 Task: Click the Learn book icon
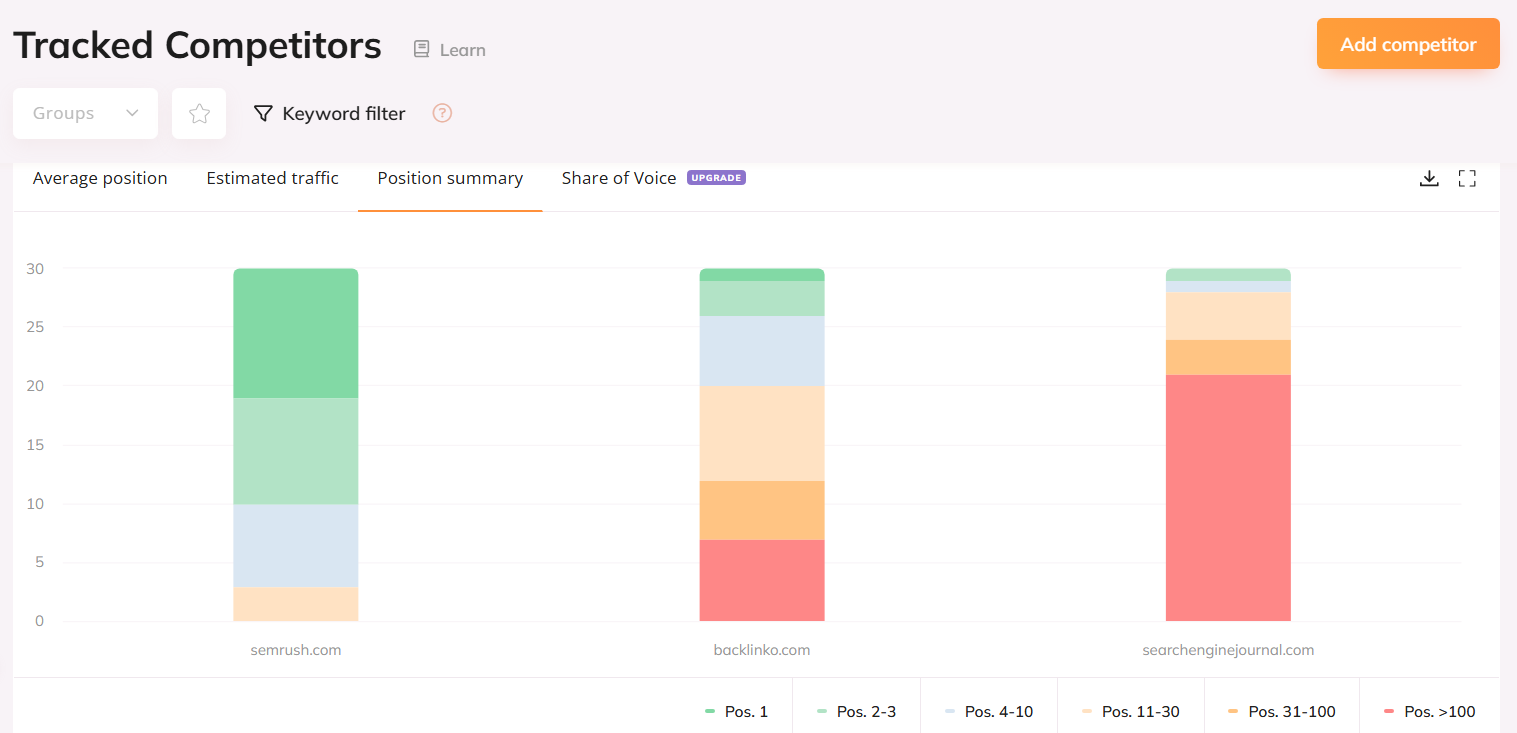pyautogui.click(x=422, y=49)
